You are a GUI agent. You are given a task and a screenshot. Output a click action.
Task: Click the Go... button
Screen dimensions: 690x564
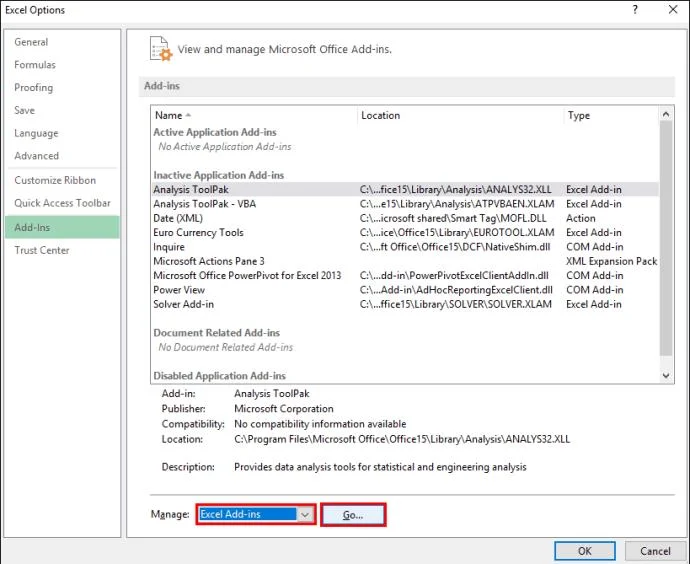[353, 514]
